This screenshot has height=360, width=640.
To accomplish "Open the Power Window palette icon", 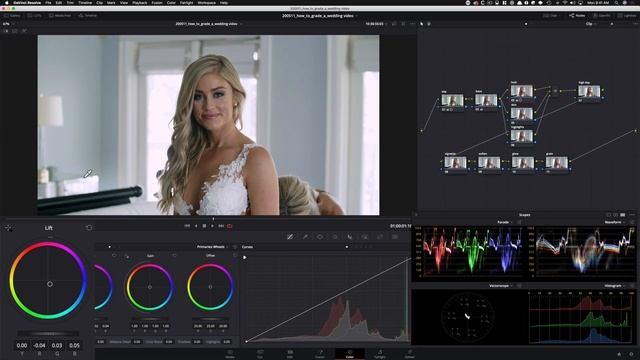I will tap(320, 237).
